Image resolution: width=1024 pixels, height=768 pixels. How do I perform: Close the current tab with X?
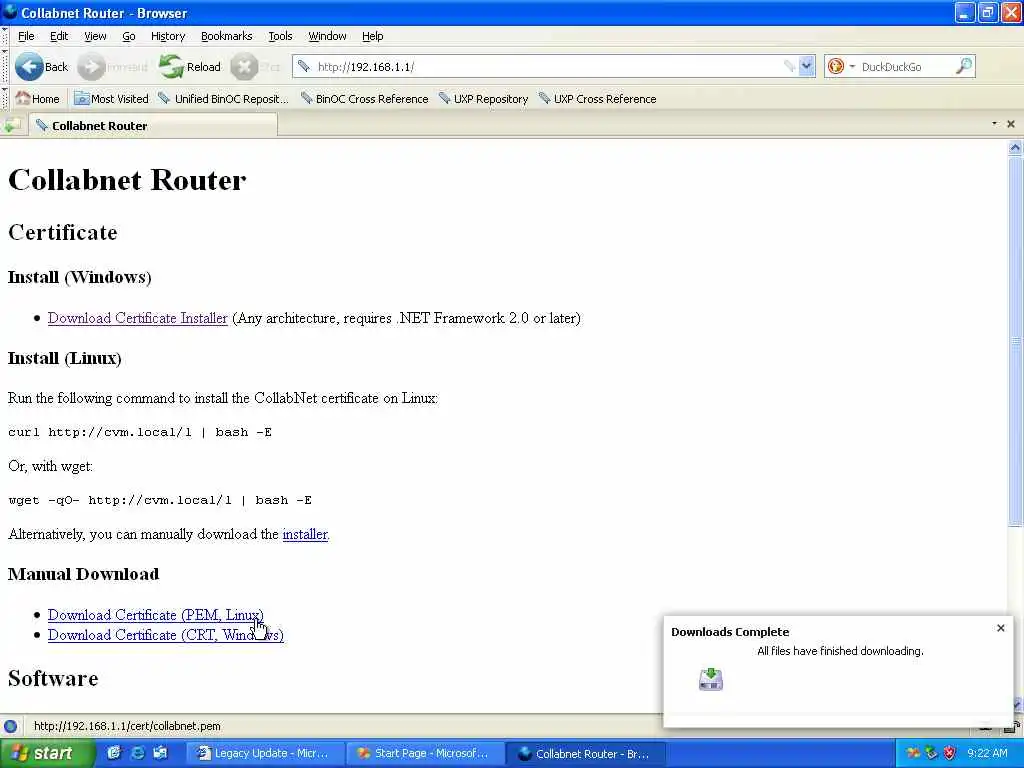(x=1011, y=123)
